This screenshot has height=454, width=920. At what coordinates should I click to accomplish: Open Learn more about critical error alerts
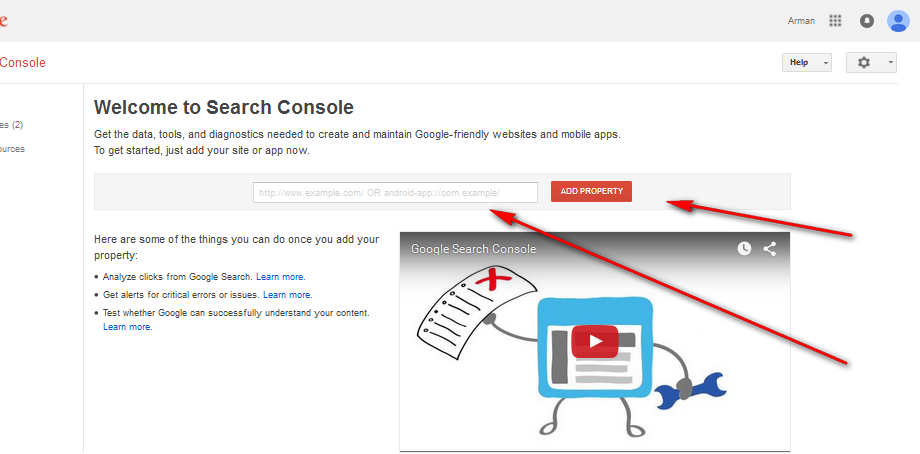click(x=288, y=294)
